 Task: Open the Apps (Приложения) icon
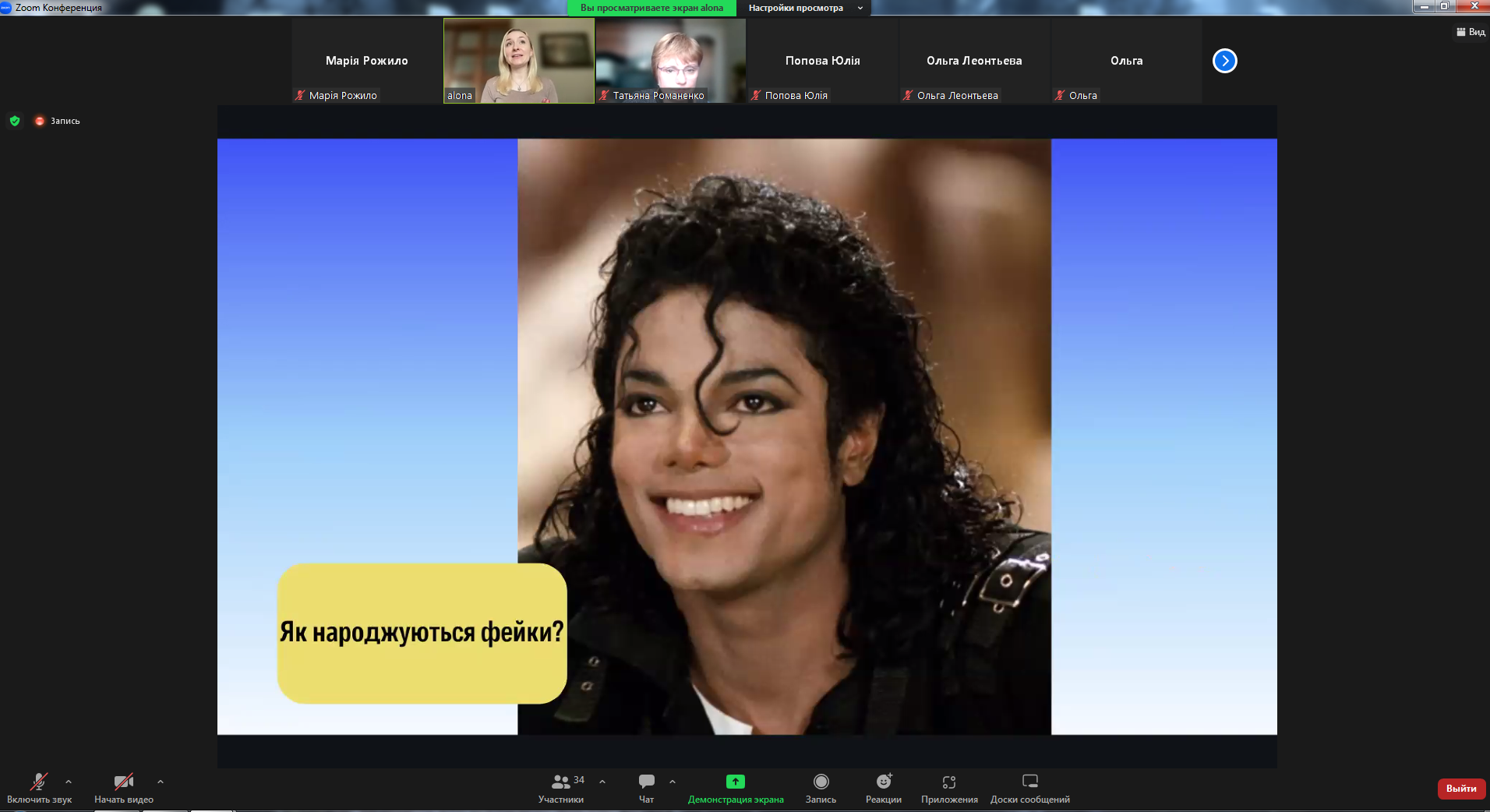point(948,782)
